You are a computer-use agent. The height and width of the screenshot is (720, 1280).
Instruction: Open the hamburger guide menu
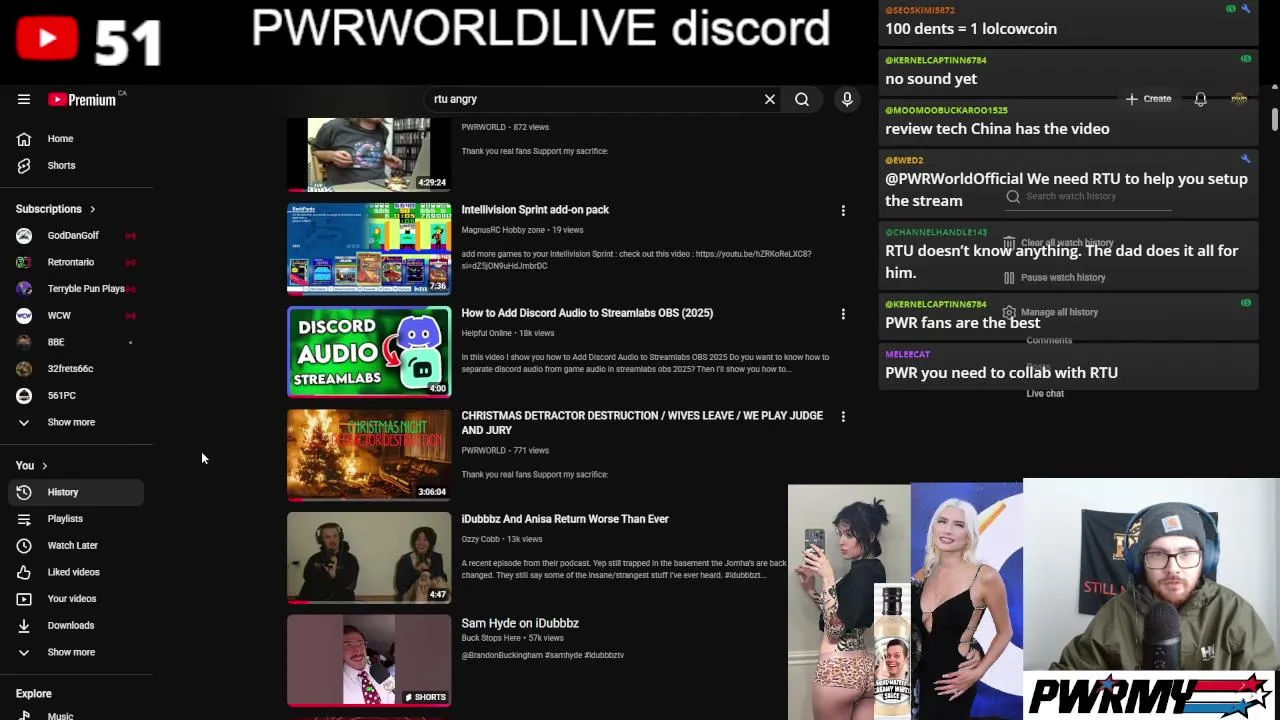[x=24, y=99]
